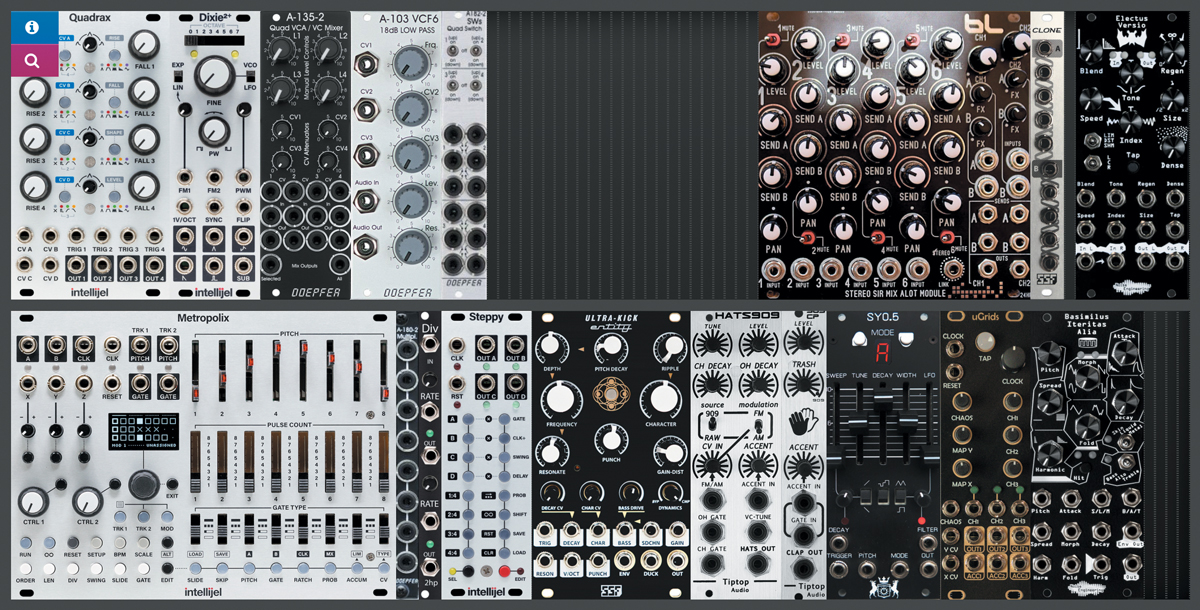The image size is (1200, 610).
Task: Click SY0.5 TUNE fader
Action: pyautogui.click(x=860, y=425)
